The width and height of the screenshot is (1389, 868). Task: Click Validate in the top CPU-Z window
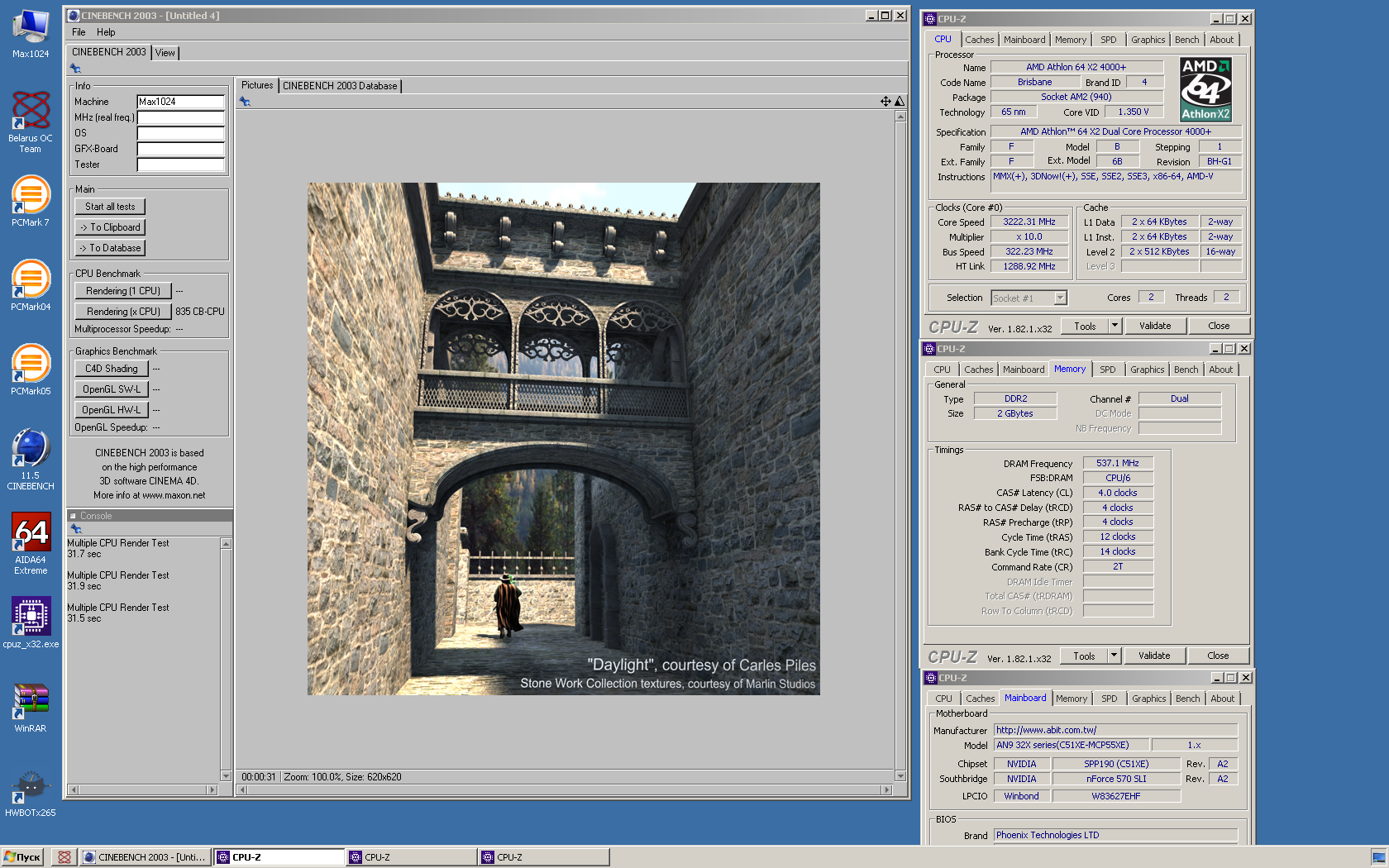point(1155,326)
